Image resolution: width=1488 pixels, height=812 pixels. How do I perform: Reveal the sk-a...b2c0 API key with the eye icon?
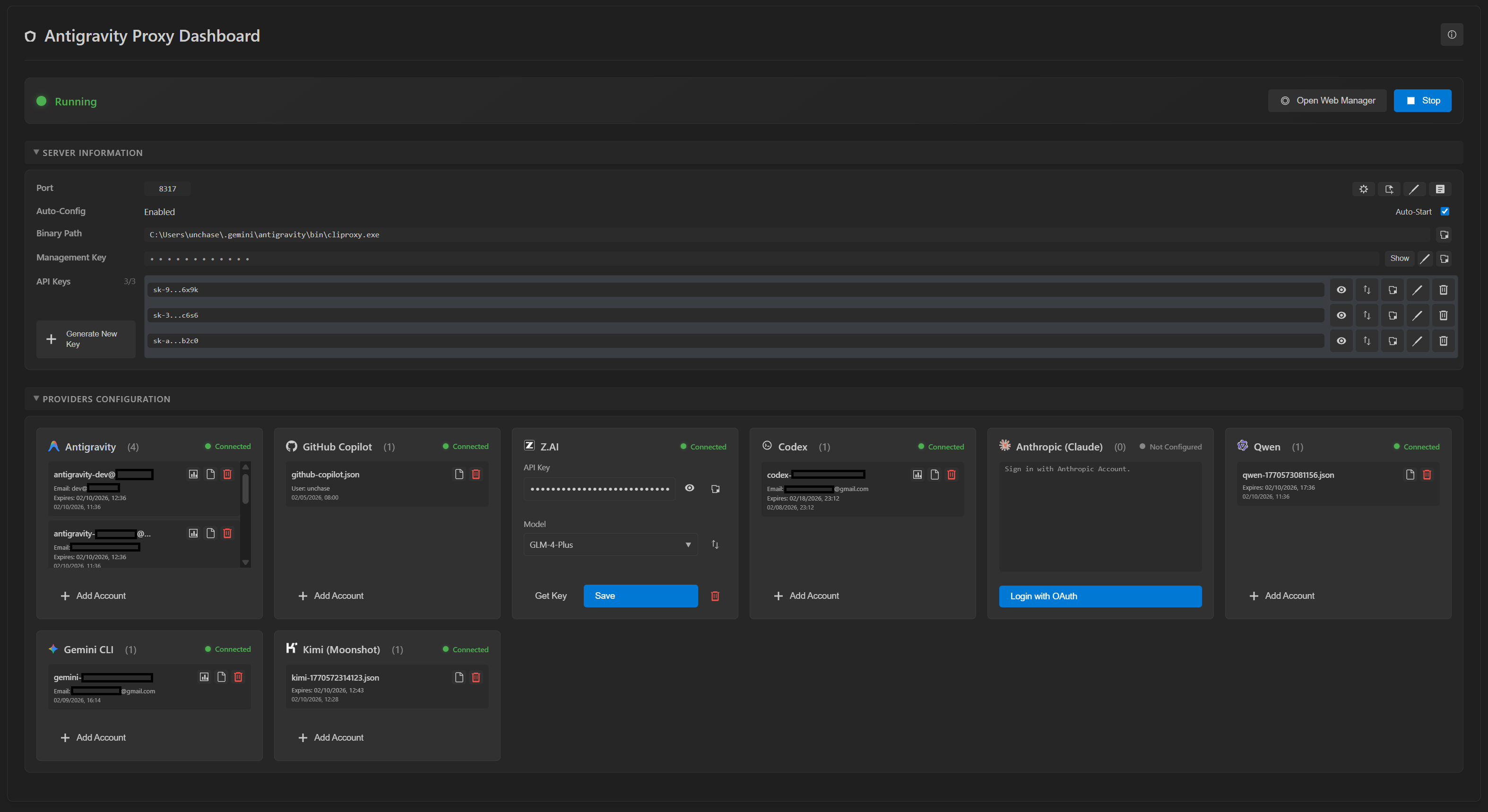pyautogui.click(x=1341, y=341)
